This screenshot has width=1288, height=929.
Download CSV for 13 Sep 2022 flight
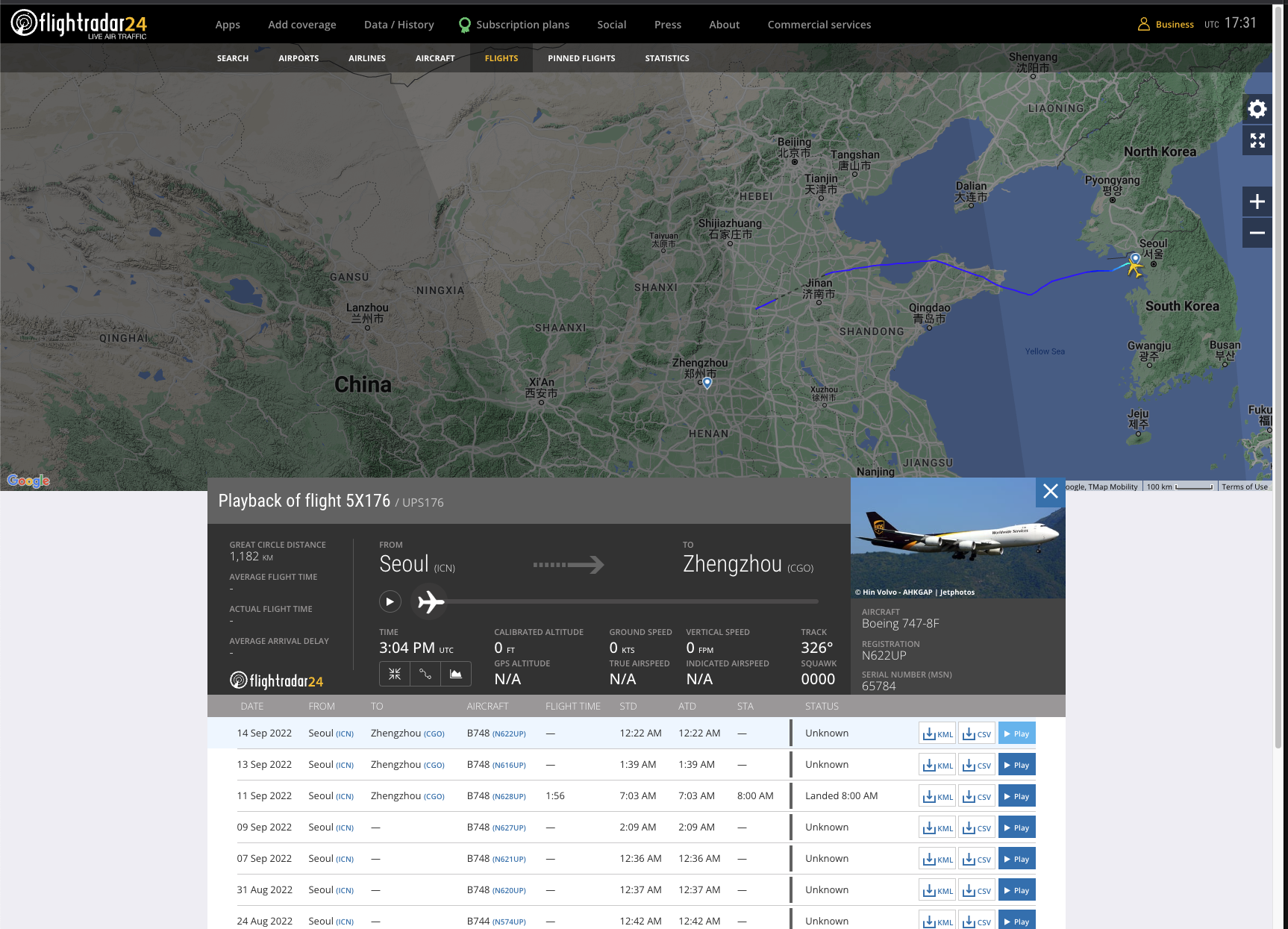(977, 765)
